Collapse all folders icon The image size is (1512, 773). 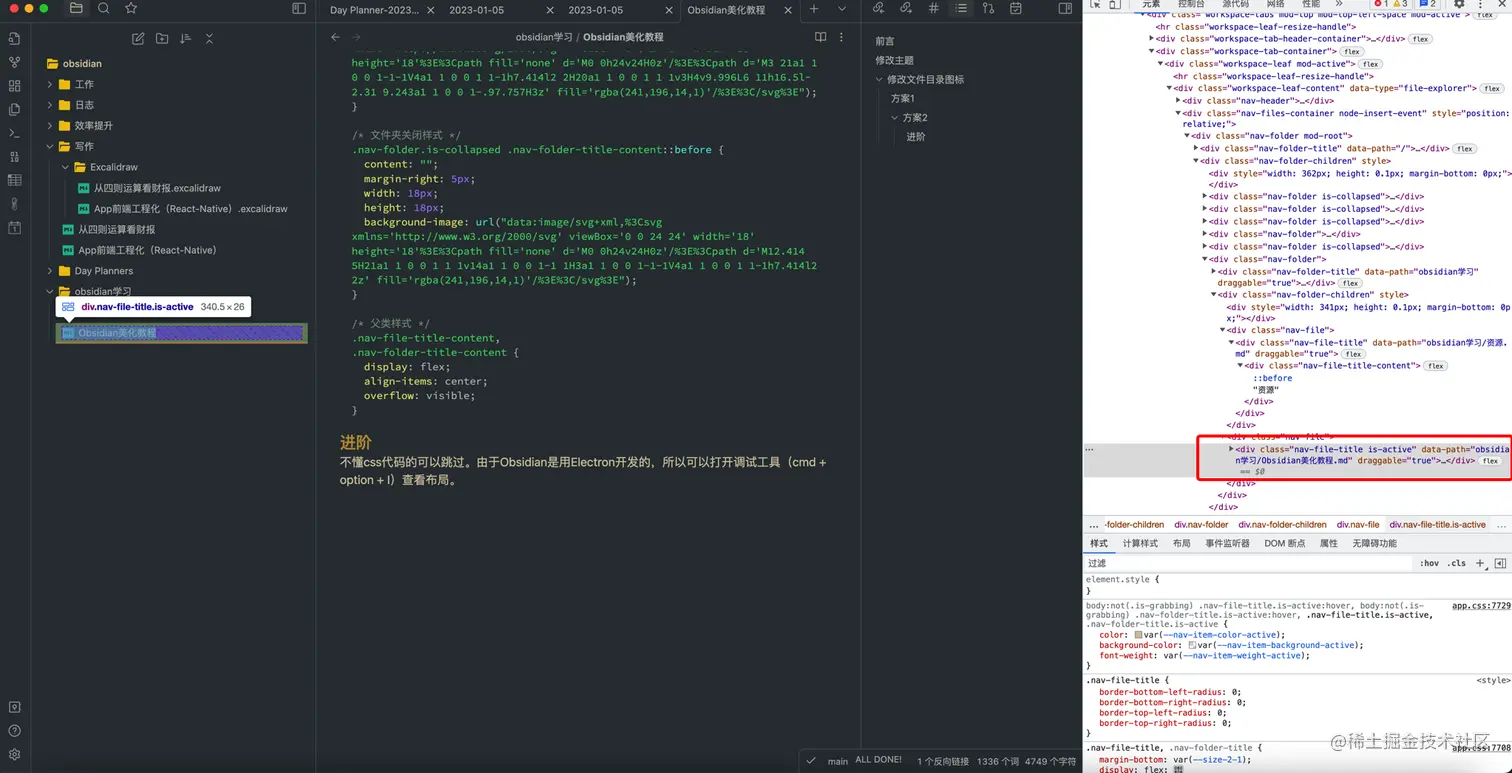pyautogui.click(x=210, y=38)
